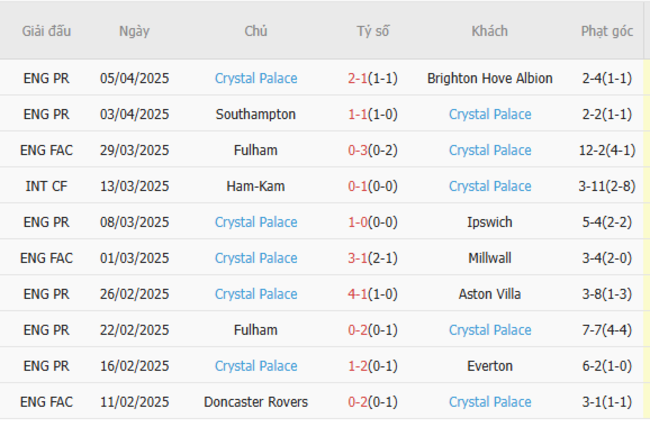
Task: Open the 2-1 score for Brighton match
Action: [358, 78]
